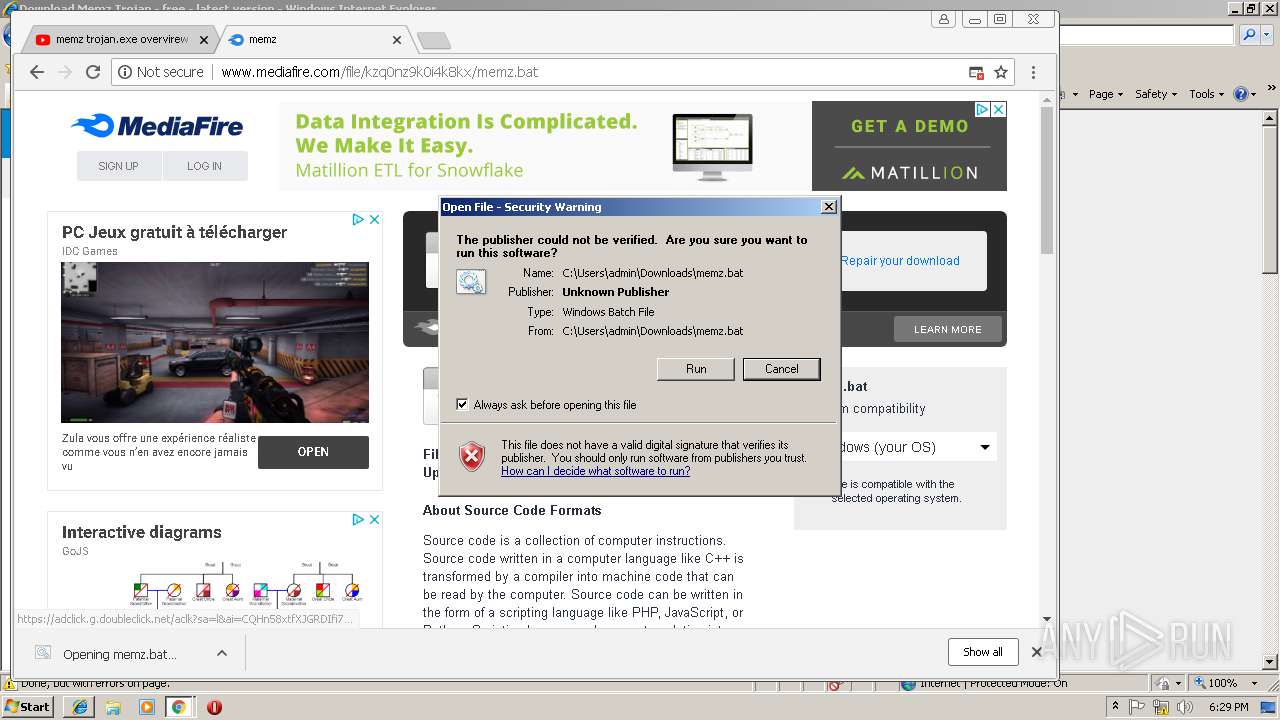Cancel the Open File security warning
The height and width of the screenshot is (720, 1280).
(x=781, y=369)
